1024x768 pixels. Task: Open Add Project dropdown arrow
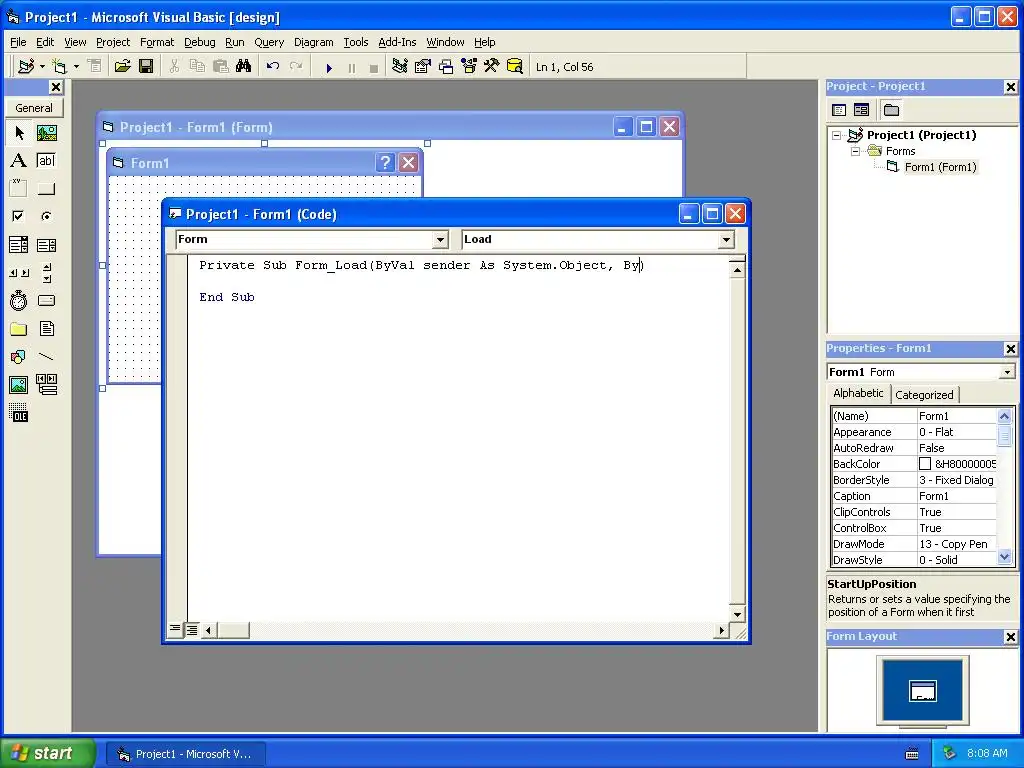coord(42,67)
